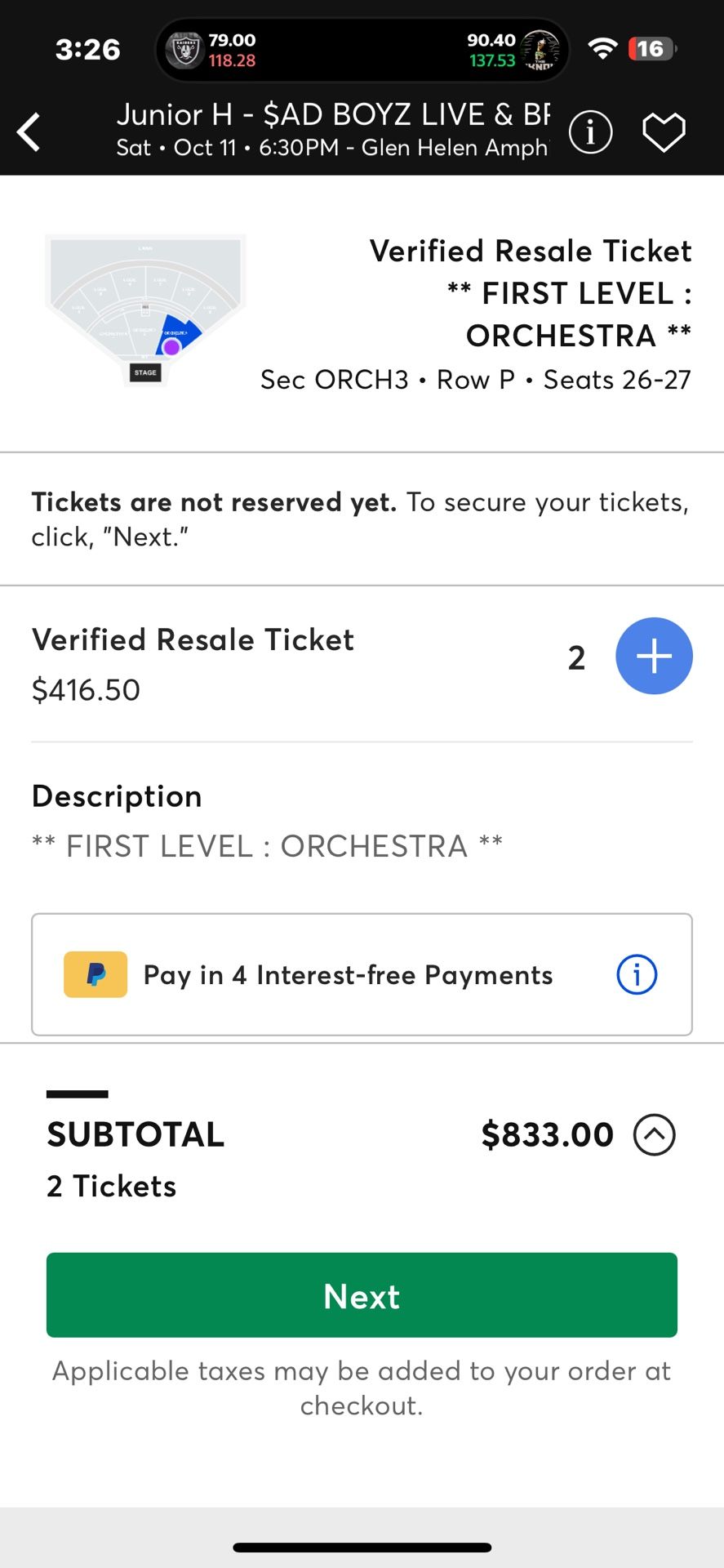This screenshot has width=724, height=1568.
Task: Tap the PayPal logo icon
Action: pos(95,974)
